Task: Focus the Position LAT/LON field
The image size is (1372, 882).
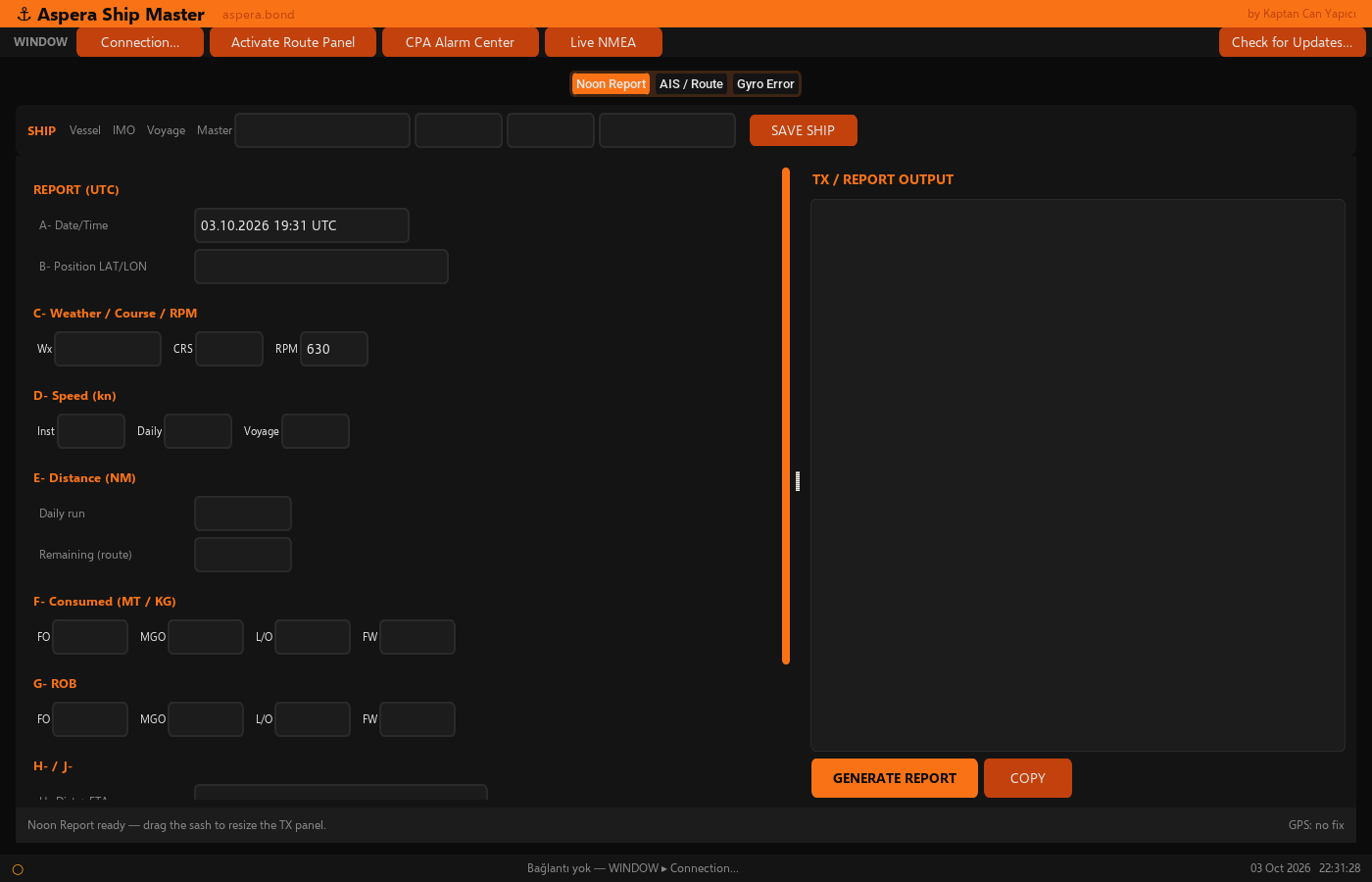Action: tap(321, 267)
